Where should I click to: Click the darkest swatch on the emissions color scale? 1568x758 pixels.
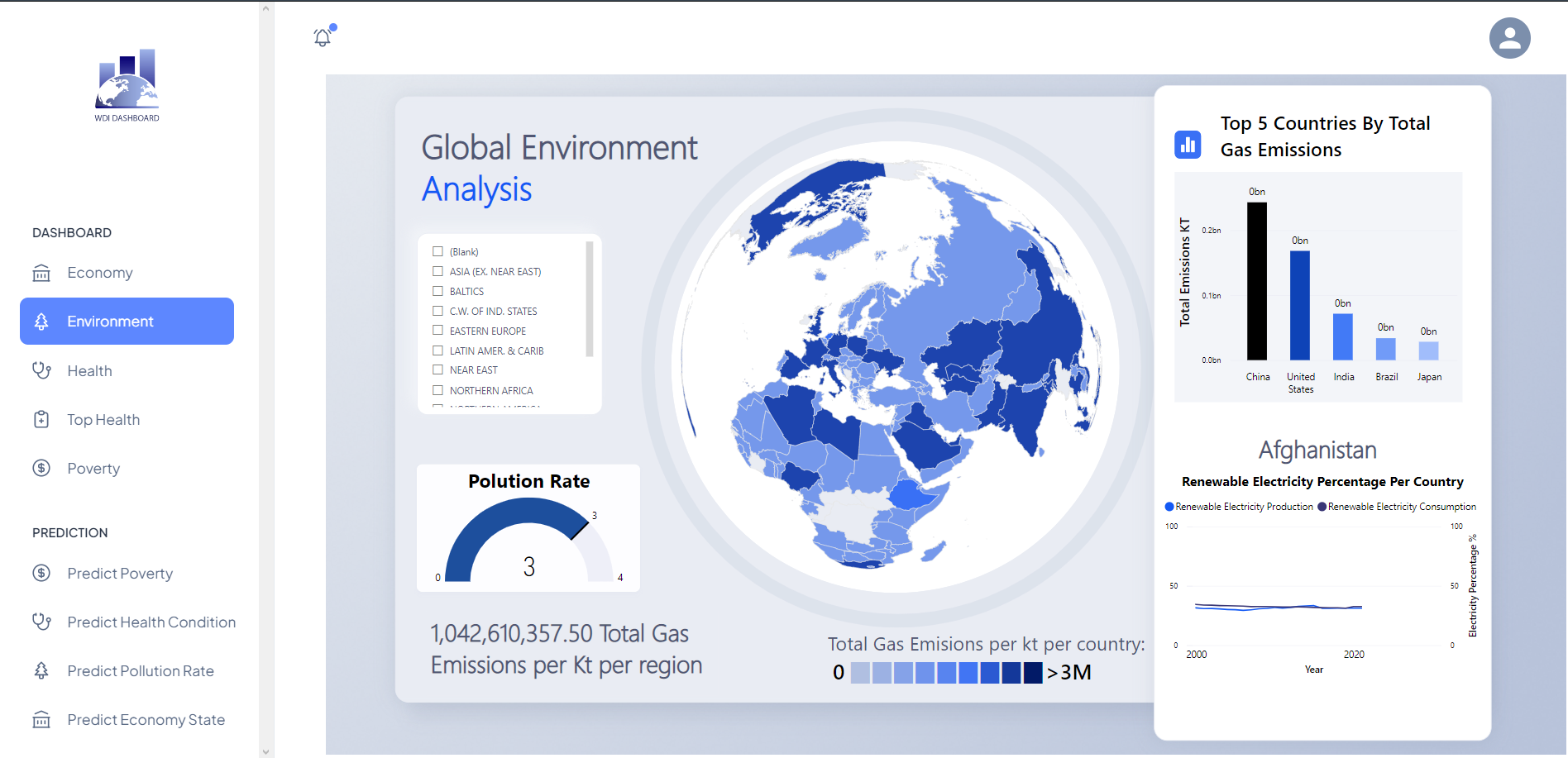pyautogui.click(x=1033, y=672)
